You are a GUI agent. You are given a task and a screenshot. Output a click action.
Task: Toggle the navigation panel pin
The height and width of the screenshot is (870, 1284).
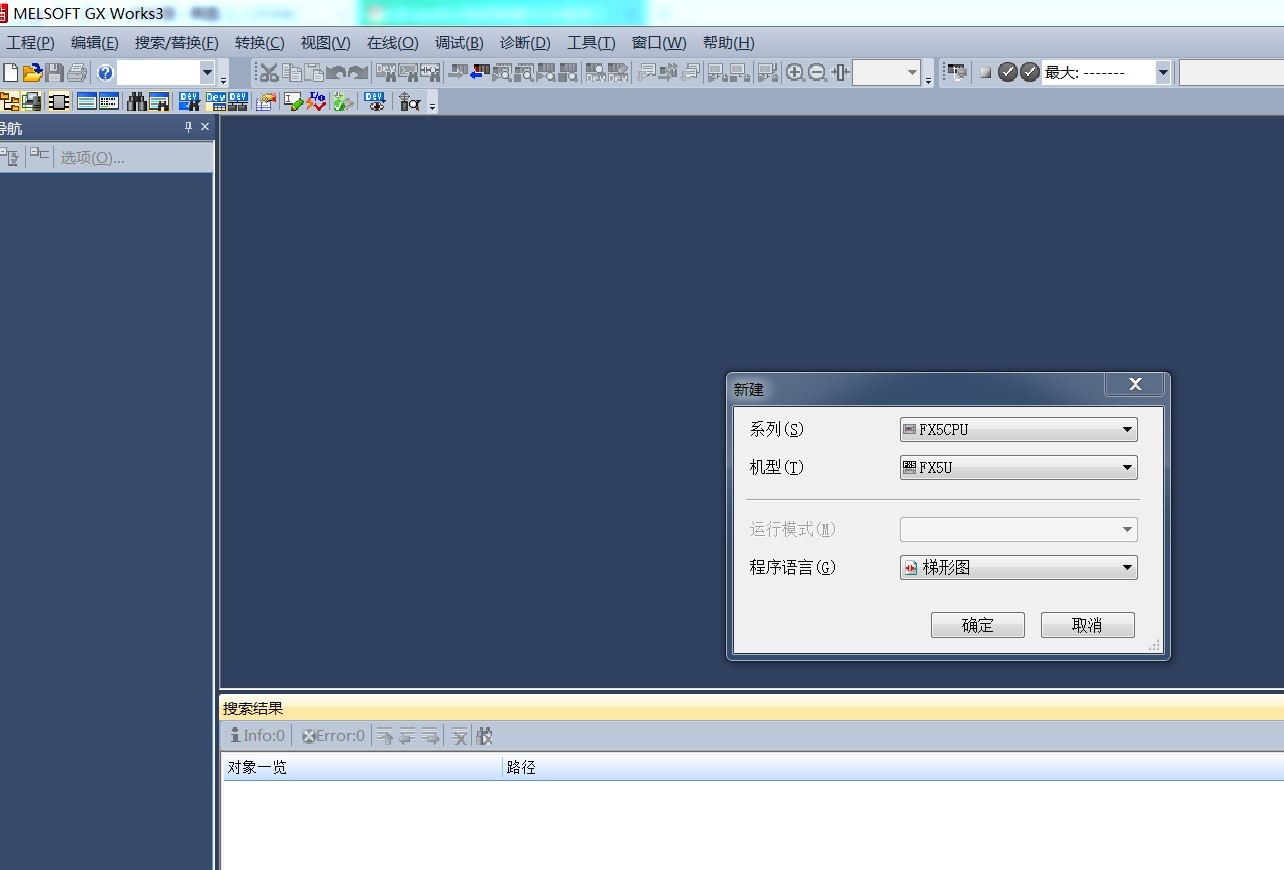tap(188, 127)
